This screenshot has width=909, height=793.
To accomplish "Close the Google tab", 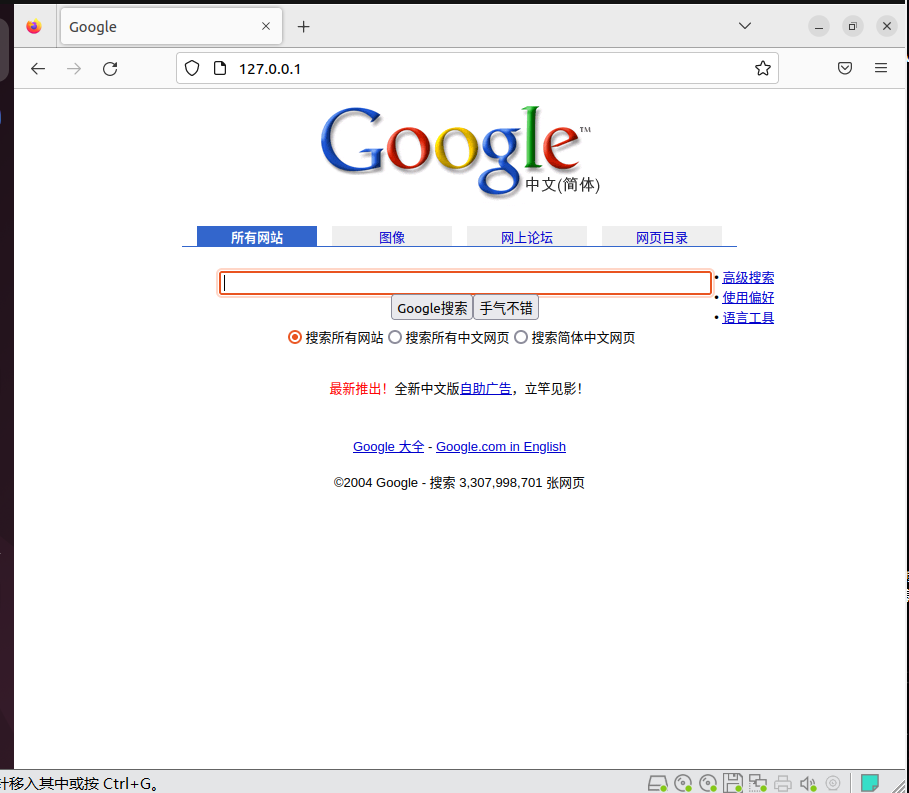I will tap(266, 26).
